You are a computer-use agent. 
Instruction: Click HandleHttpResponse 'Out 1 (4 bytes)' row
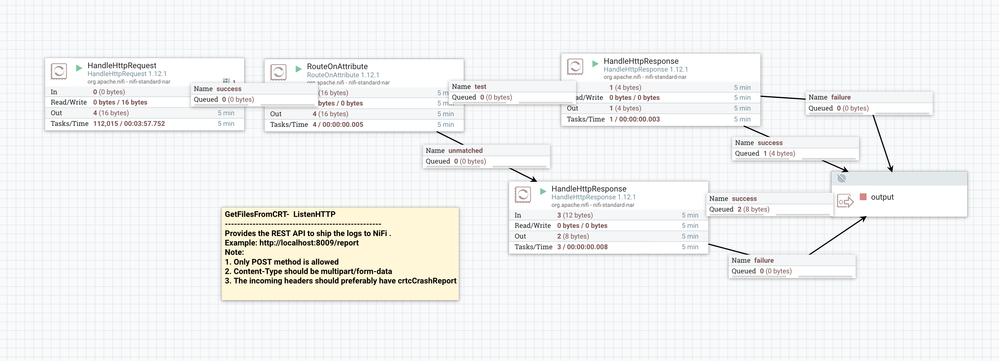[661, 108]
